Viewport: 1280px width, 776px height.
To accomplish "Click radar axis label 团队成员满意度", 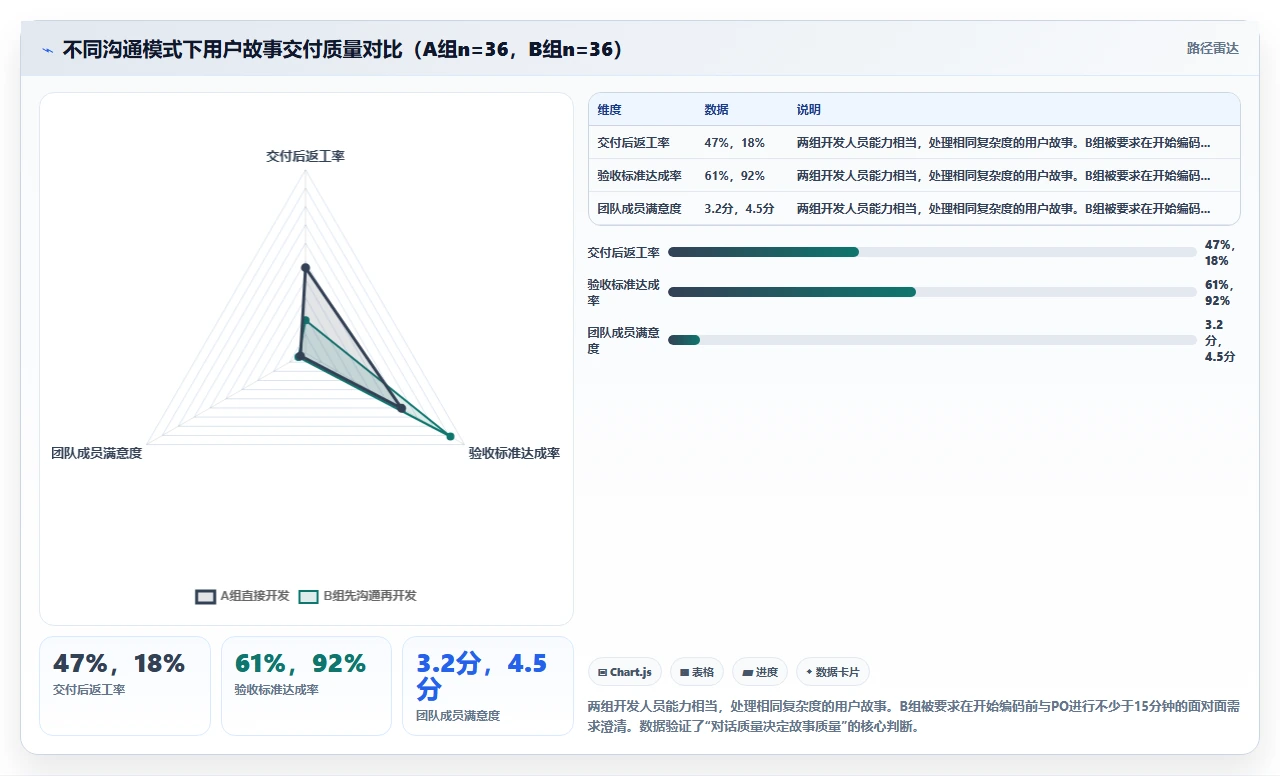I will pyautogui.click(x=97, y=454).
